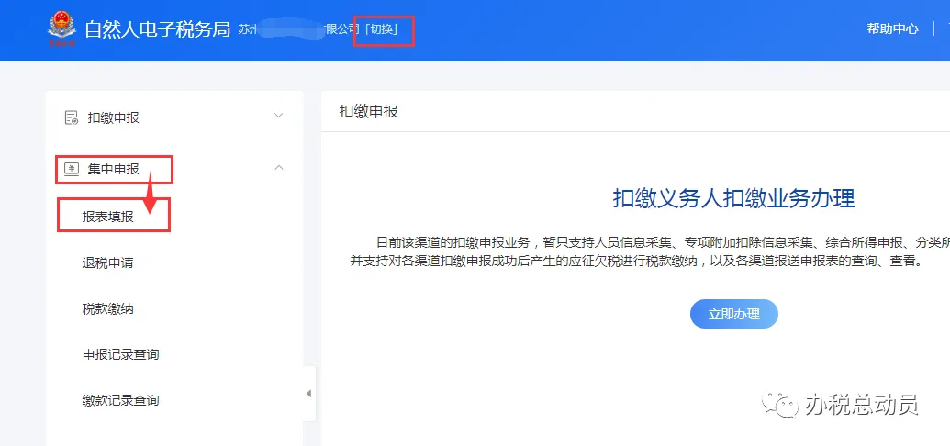Viewport: 950px width, 446px height.
Task: Click the national tax emblem logo
Action: click(x=62, y=28)
